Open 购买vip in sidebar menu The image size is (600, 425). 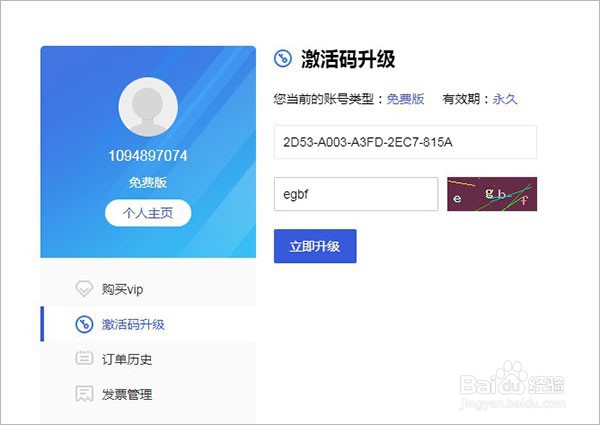tap(148, 289)
